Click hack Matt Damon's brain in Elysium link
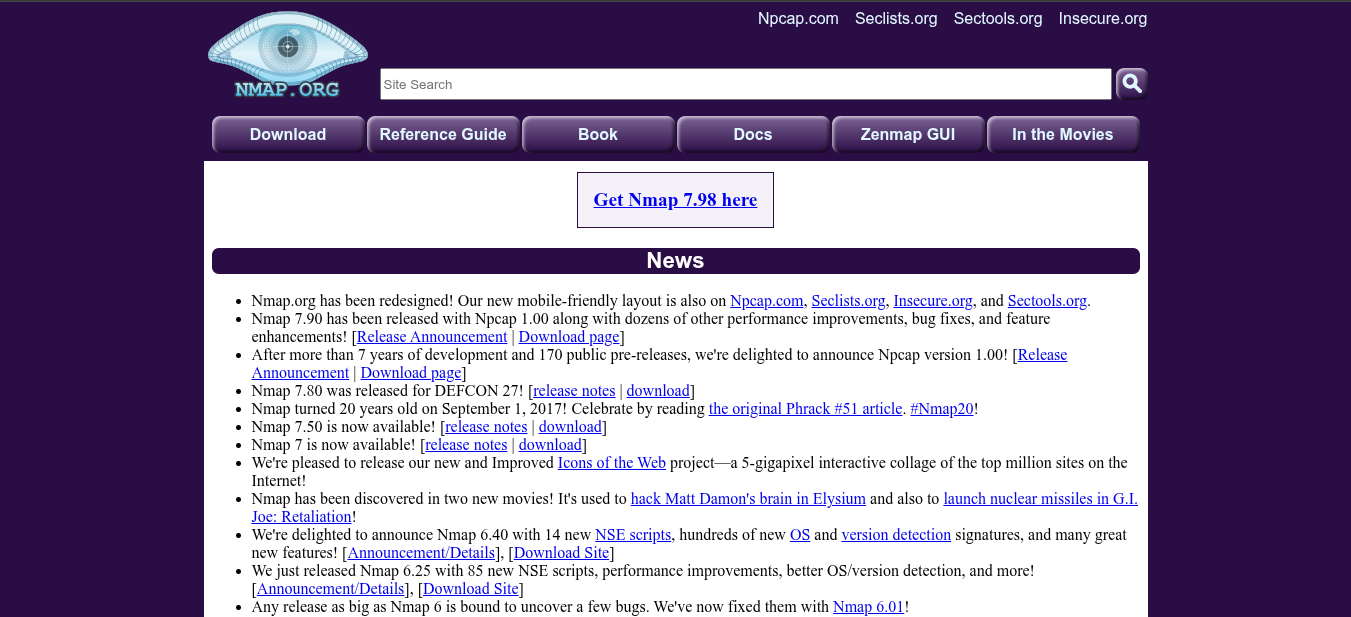 coord(748,499)
